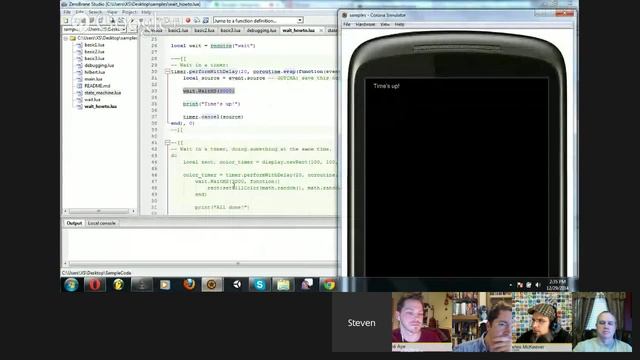Switch to the basic1.lua editor tab
Image resolution: width=640 pixels, height=360 pixels.
(178, 31)
